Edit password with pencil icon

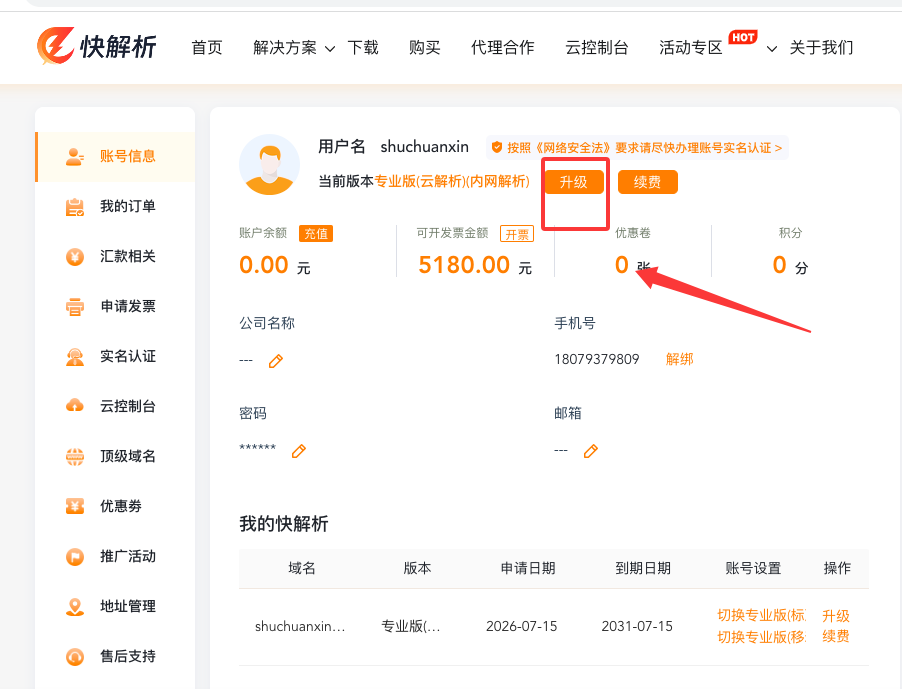point(299,451)
